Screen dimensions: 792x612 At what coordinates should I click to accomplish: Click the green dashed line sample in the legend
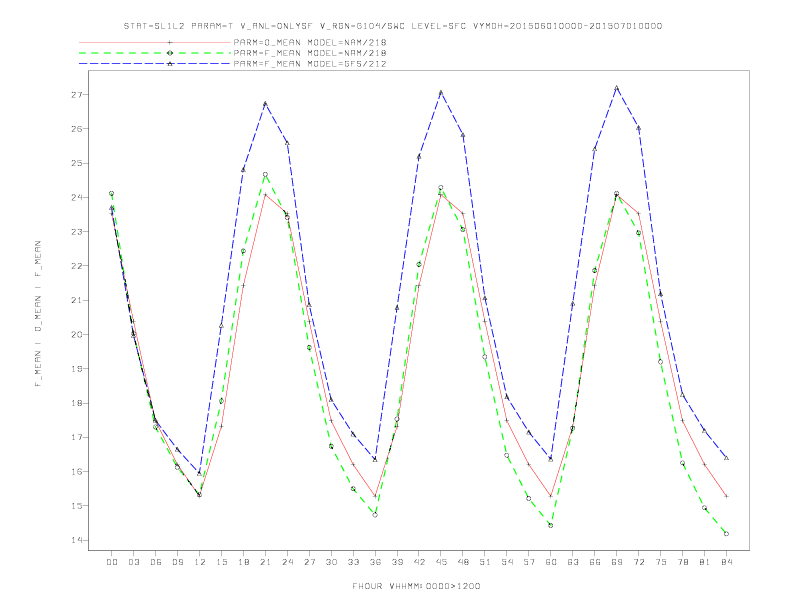(155, 53)
